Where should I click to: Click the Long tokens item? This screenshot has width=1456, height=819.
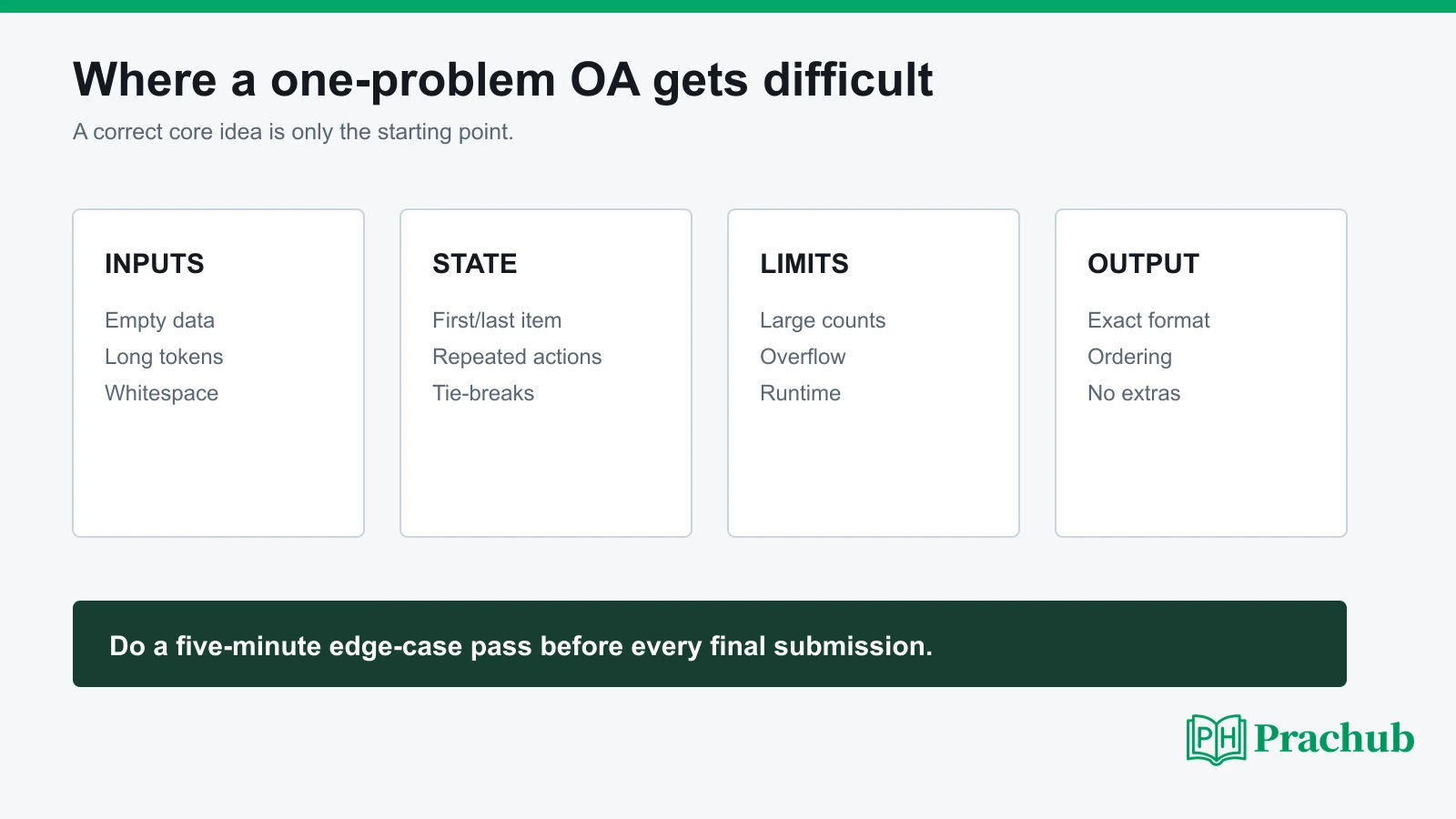coord(164,357)
